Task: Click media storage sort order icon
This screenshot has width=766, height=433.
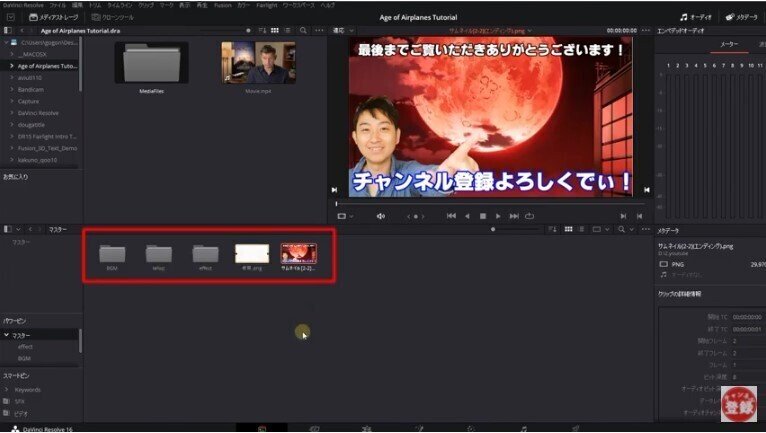Action: [262, 30]
